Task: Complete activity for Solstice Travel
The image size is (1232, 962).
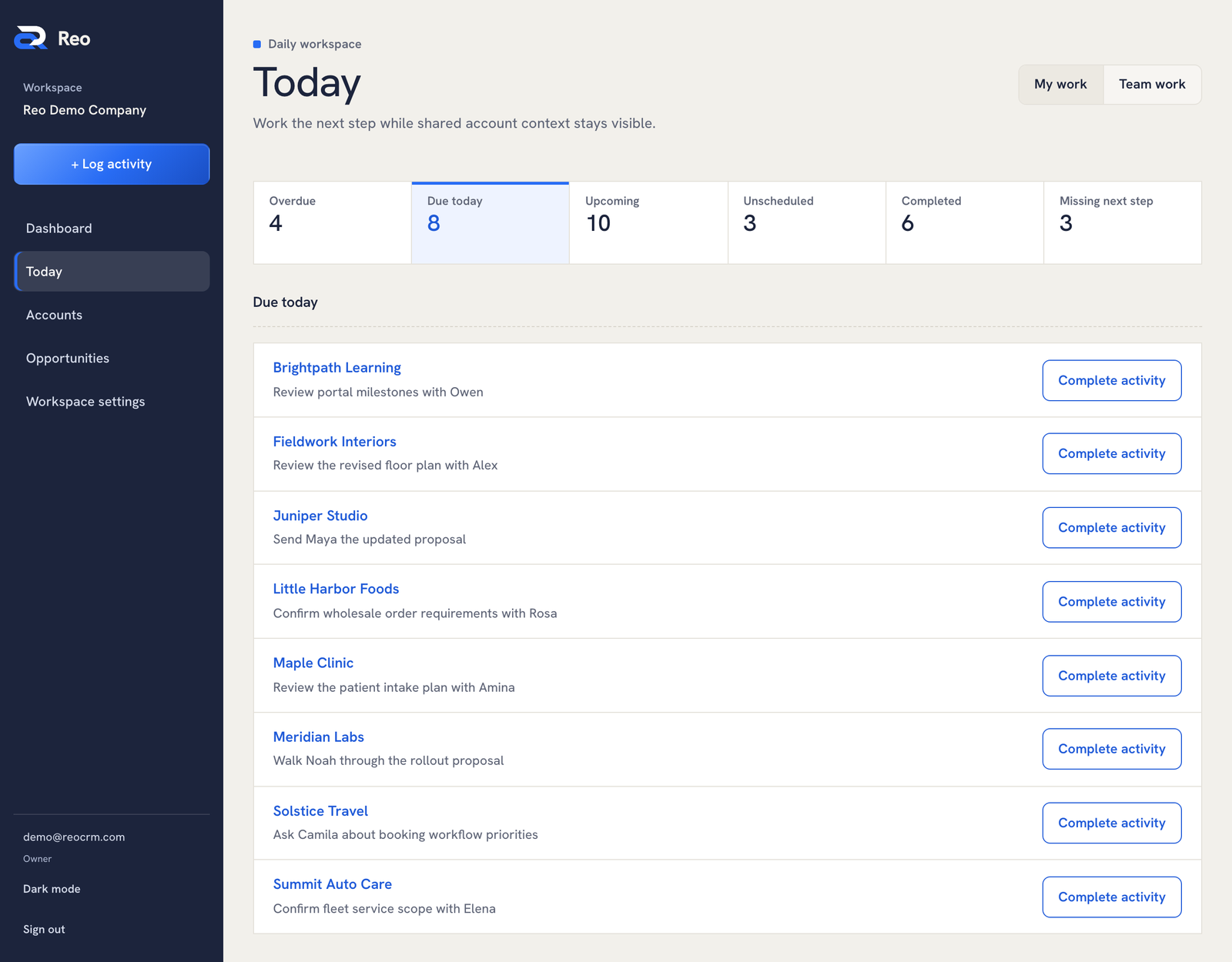Action: tap(1112, 823)
